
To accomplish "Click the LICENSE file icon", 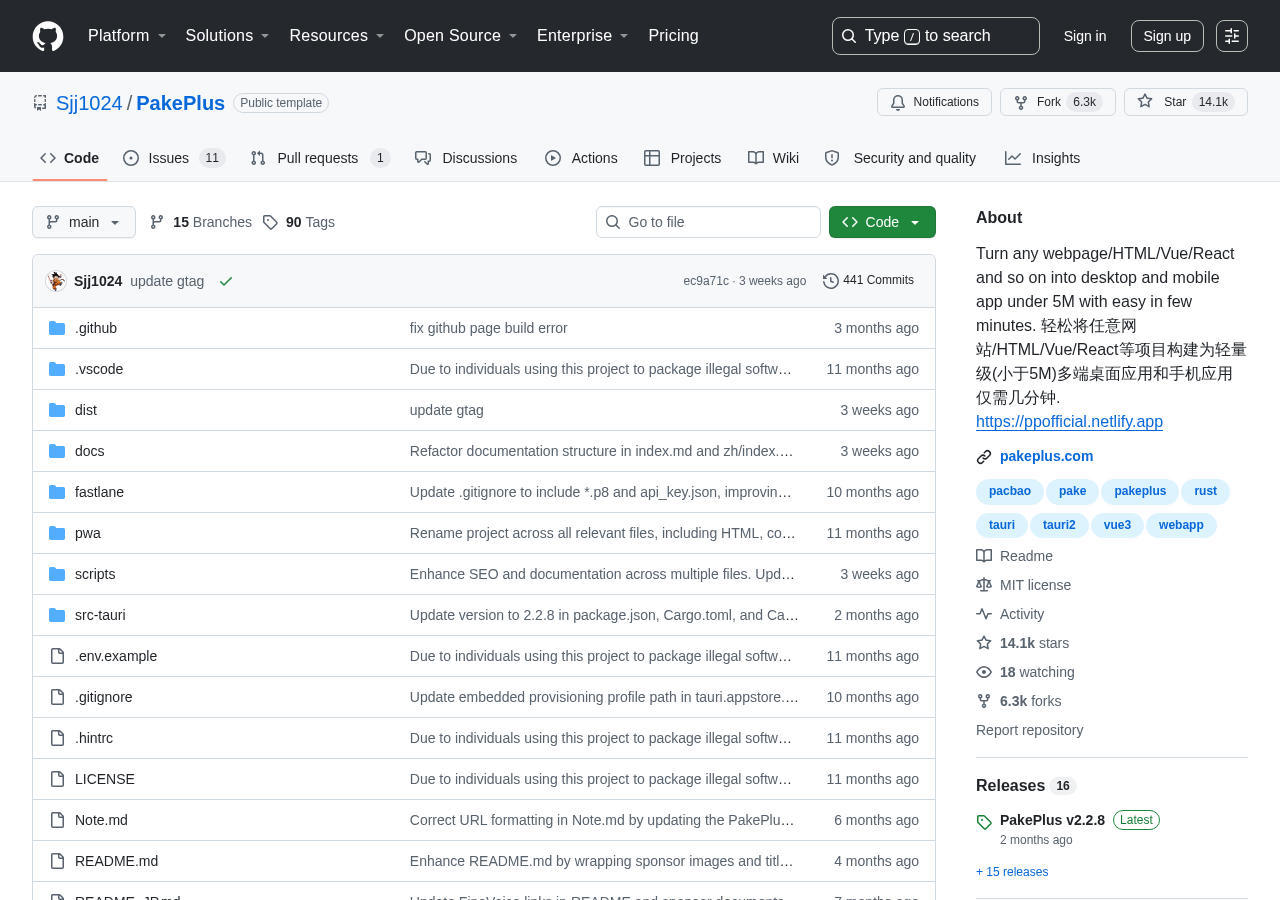I will (57, 779).
